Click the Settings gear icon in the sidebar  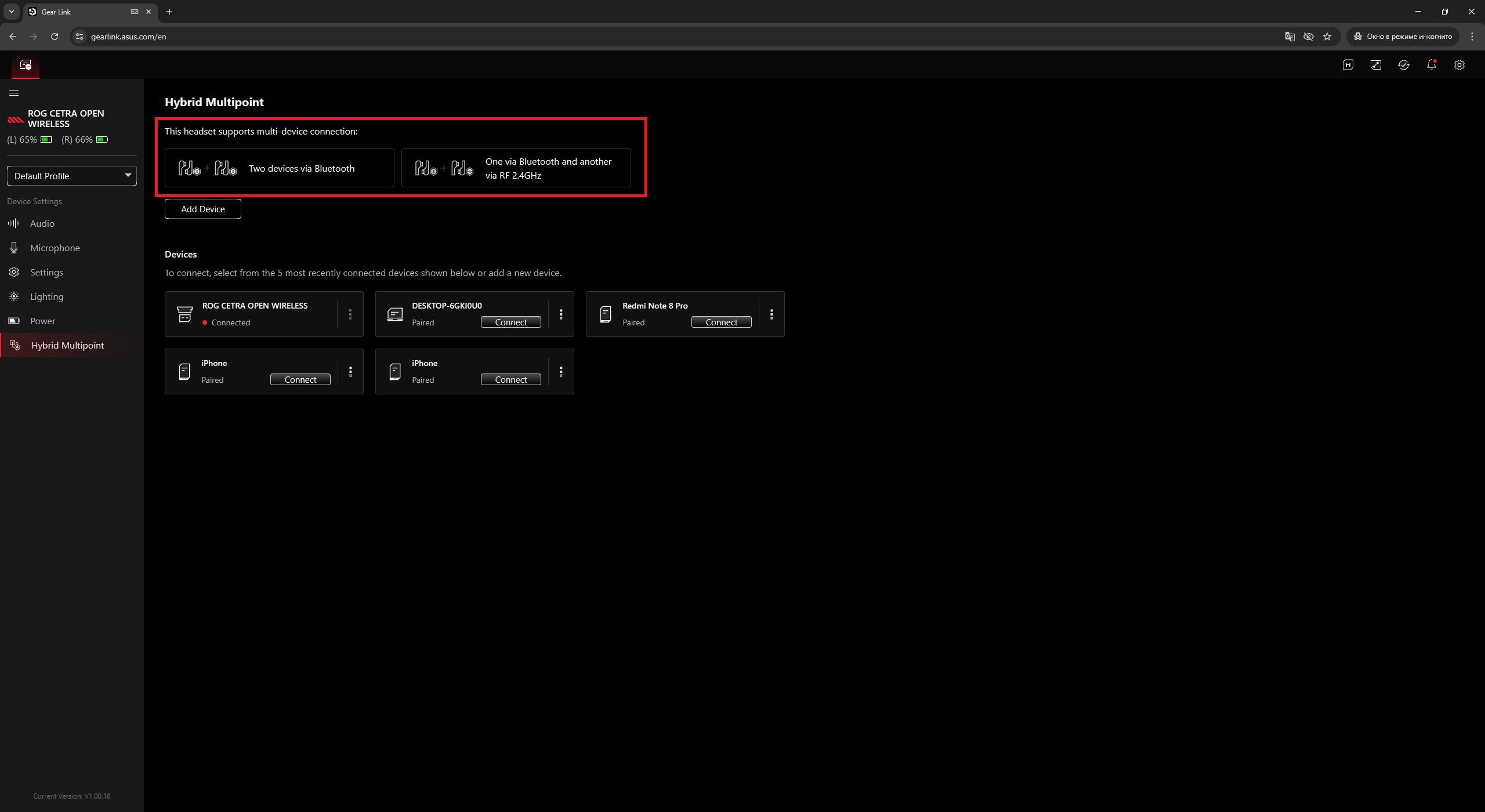(14, 272)
